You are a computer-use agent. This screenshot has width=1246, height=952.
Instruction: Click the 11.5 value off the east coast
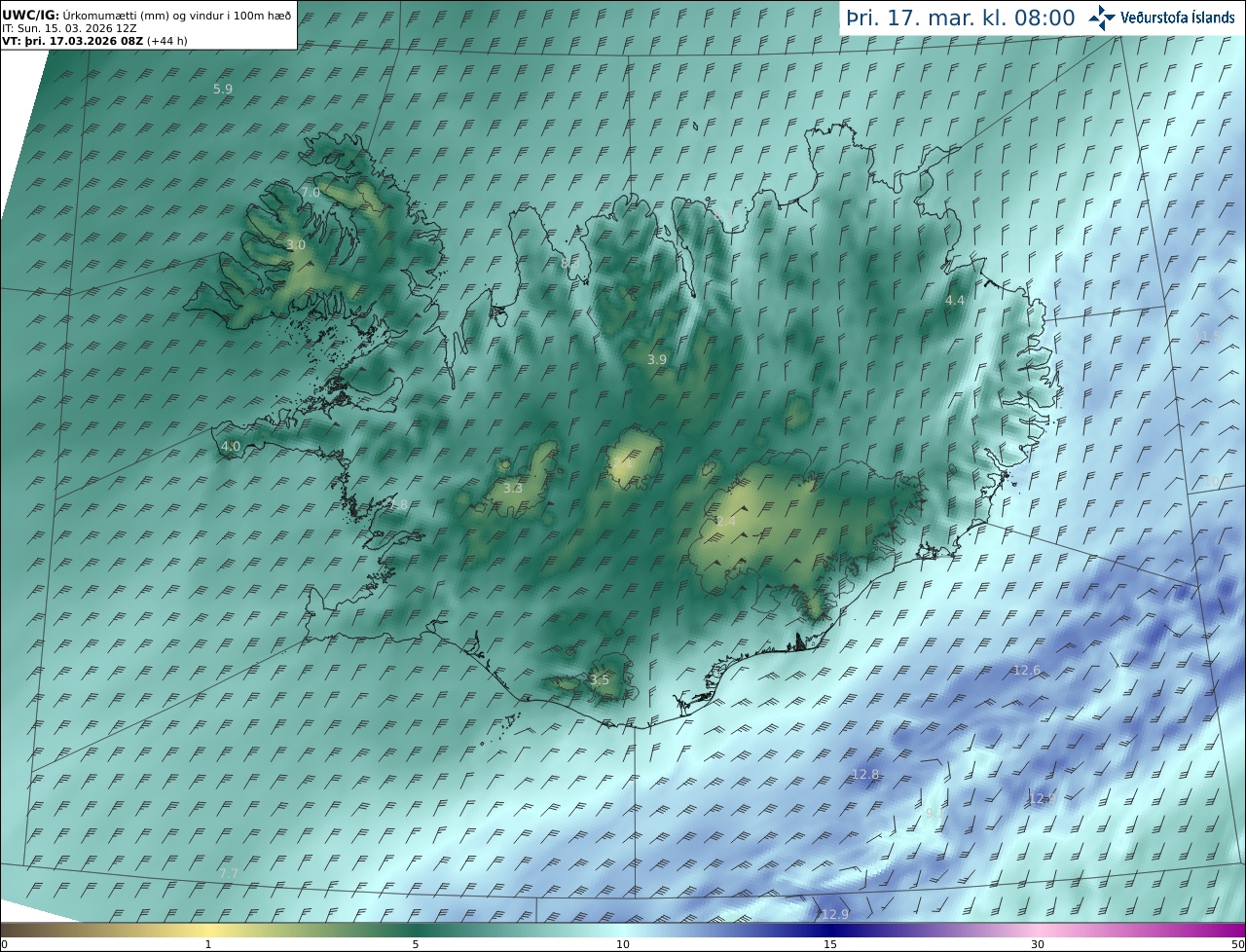pyautogui.click(x=1207, y=336)
